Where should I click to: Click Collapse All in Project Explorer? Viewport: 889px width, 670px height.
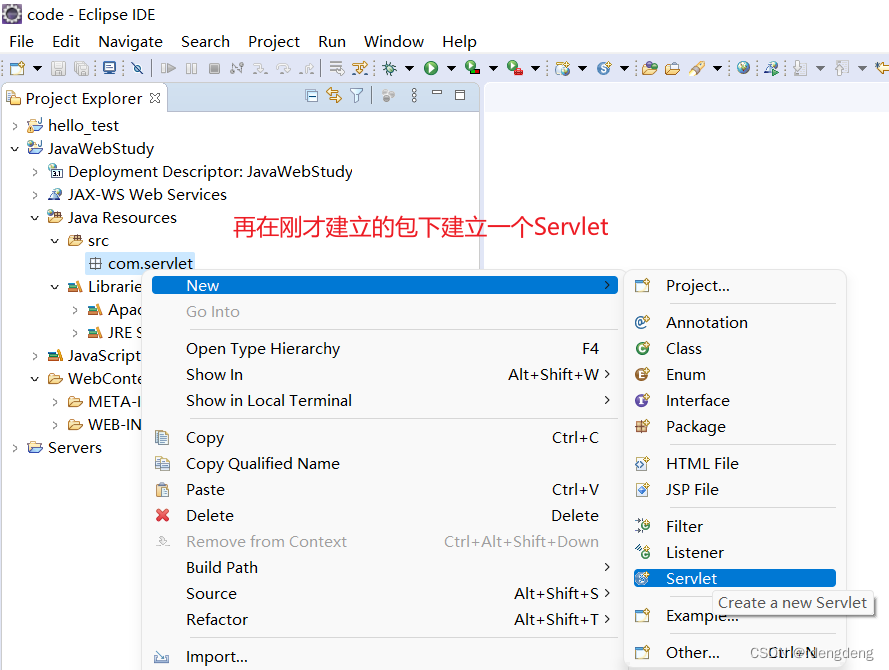pos(311,96)
